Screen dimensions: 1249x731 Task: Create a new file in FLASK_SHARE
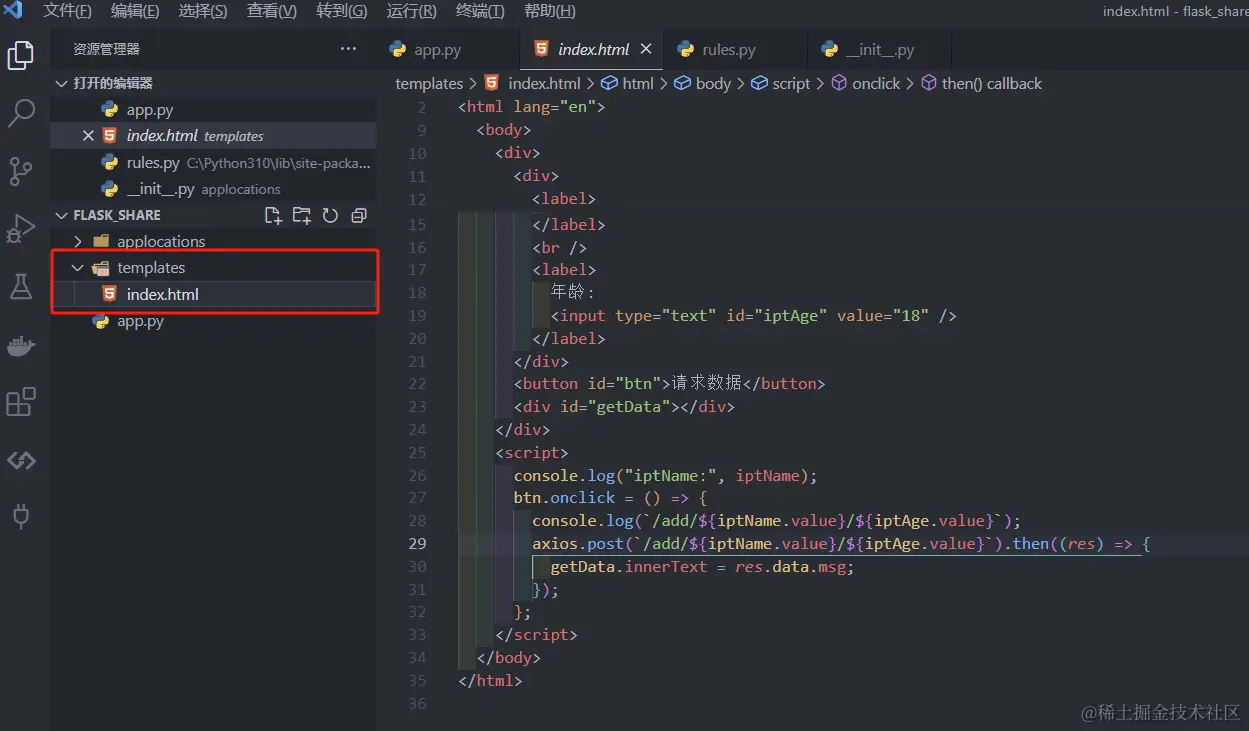(x=273, y=215)
